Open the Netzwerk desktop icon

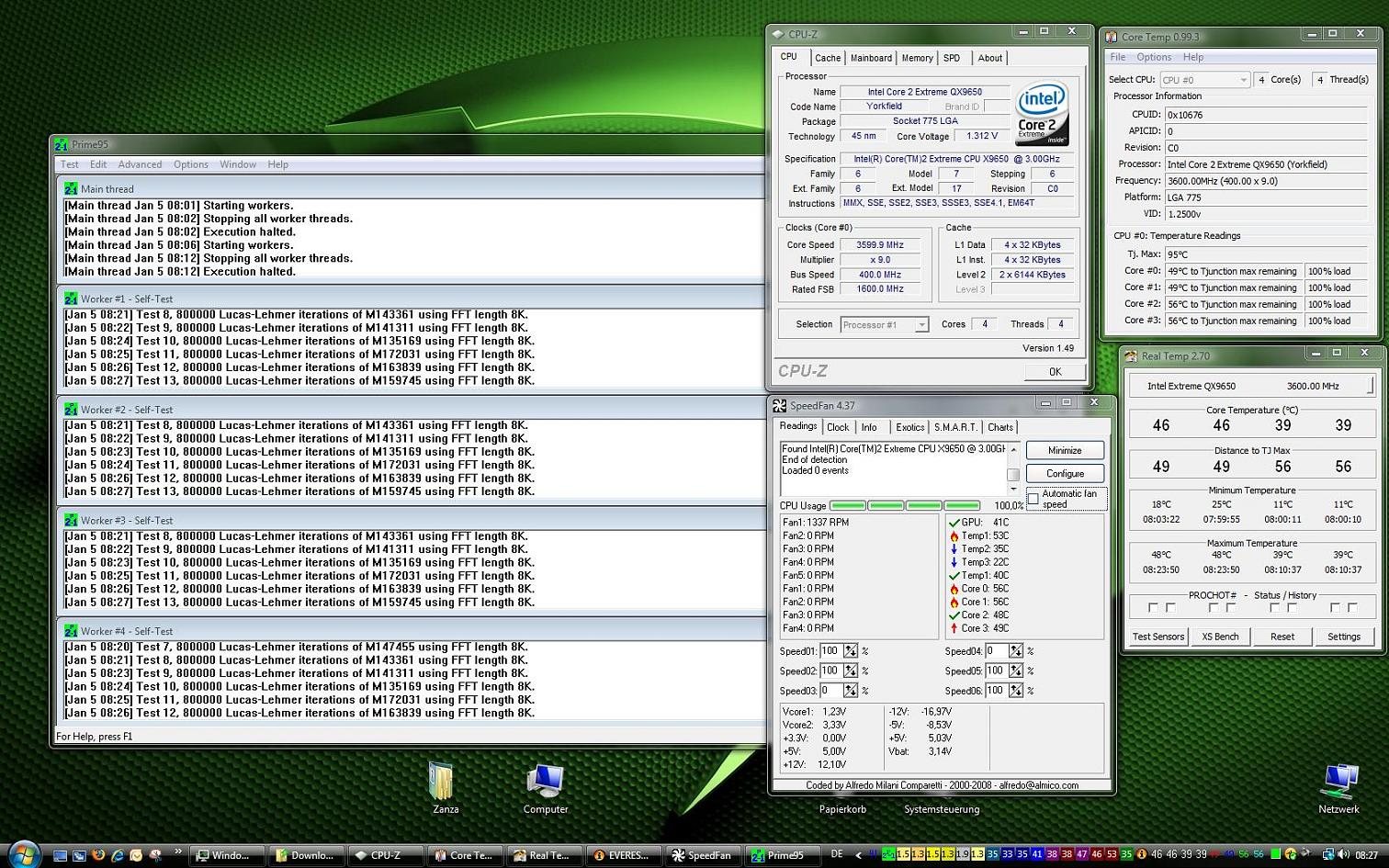point(1338,783)
